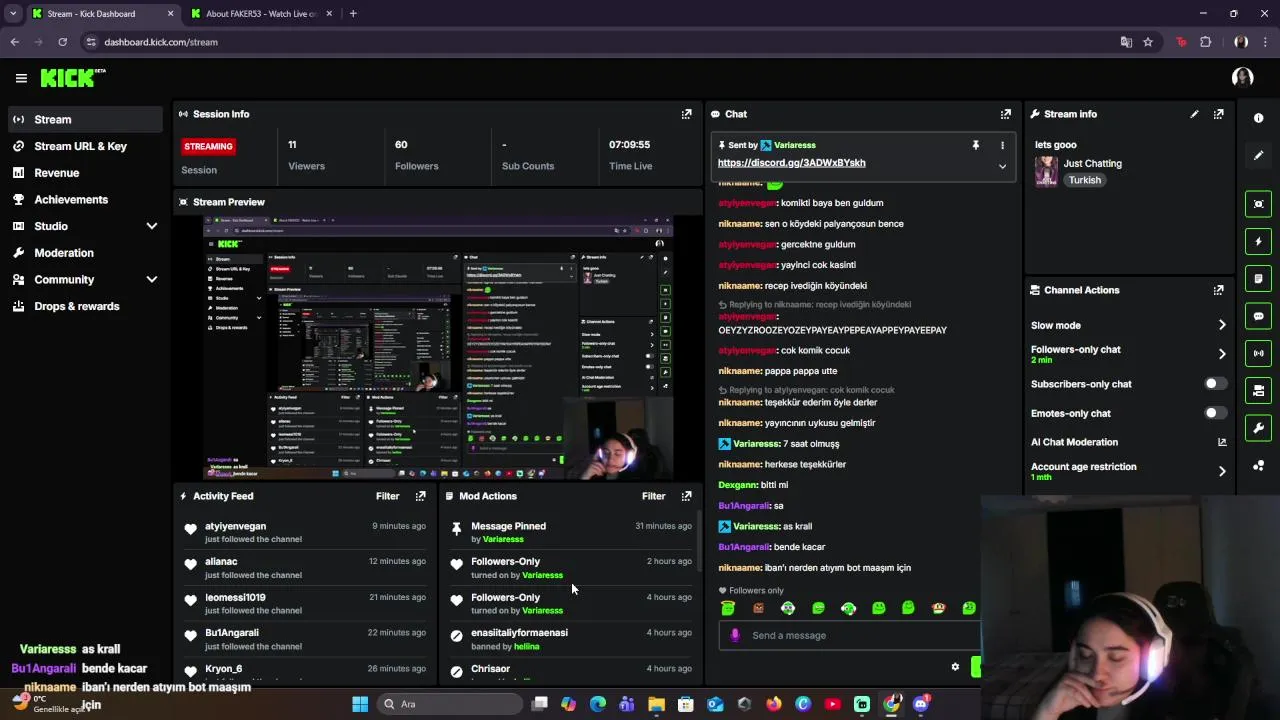This screenshot has height=720, width=1280.
Task: Toggle the chat bubble widget in the right toolbar
Action: click(1258, 316)
